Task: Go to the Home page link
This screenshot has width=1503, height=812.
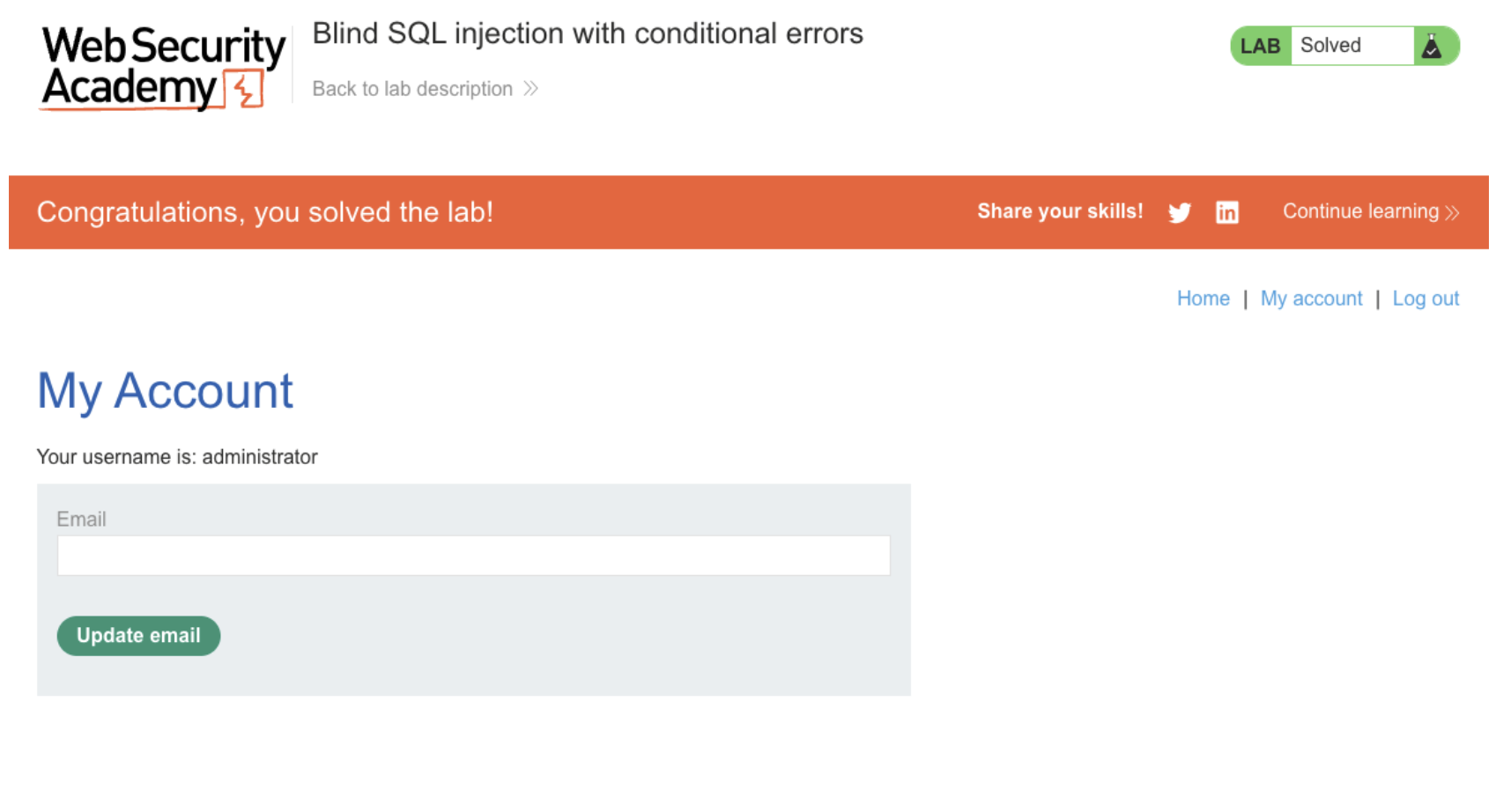Action: pos(1203,299)
